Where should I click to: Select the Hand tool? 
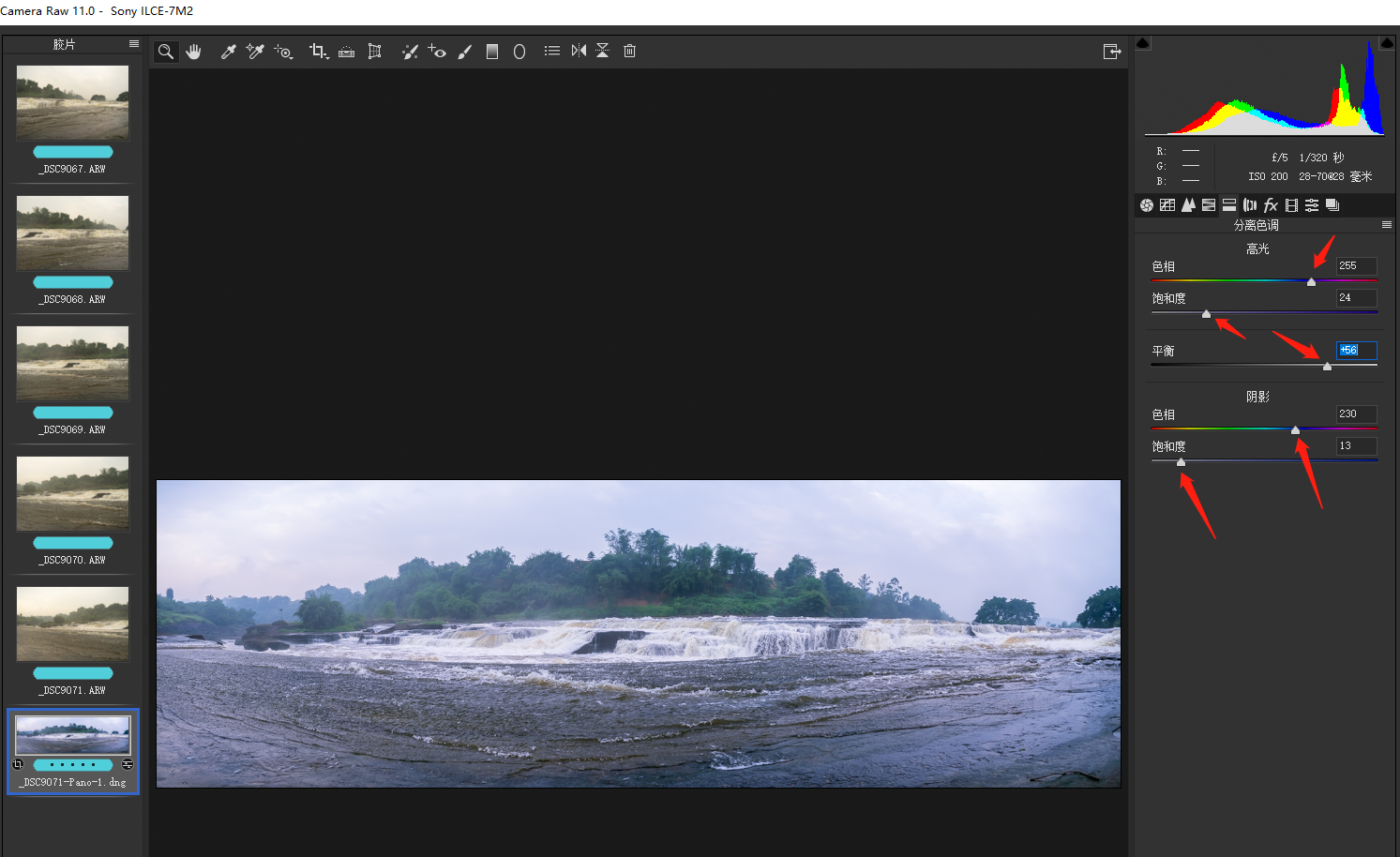point(194,52)
